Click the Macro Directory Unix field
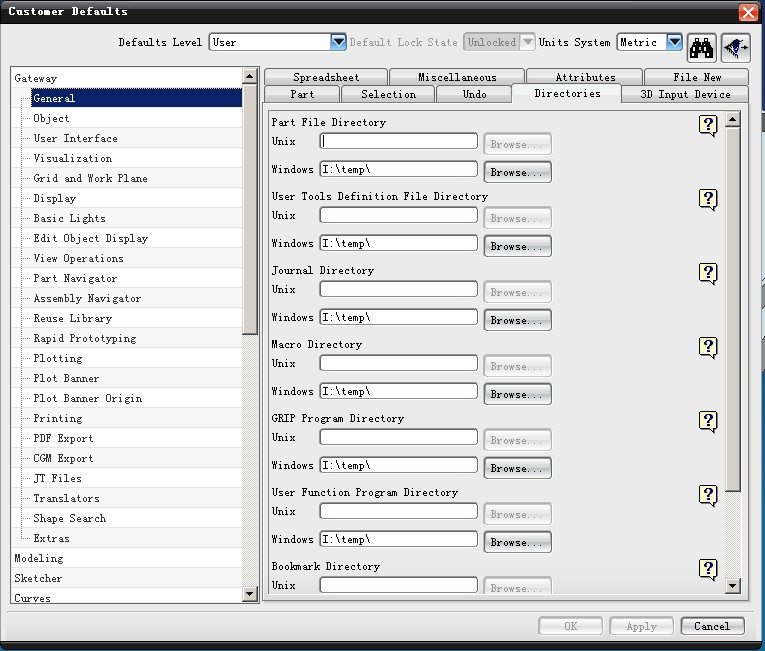 click(399, 363)
